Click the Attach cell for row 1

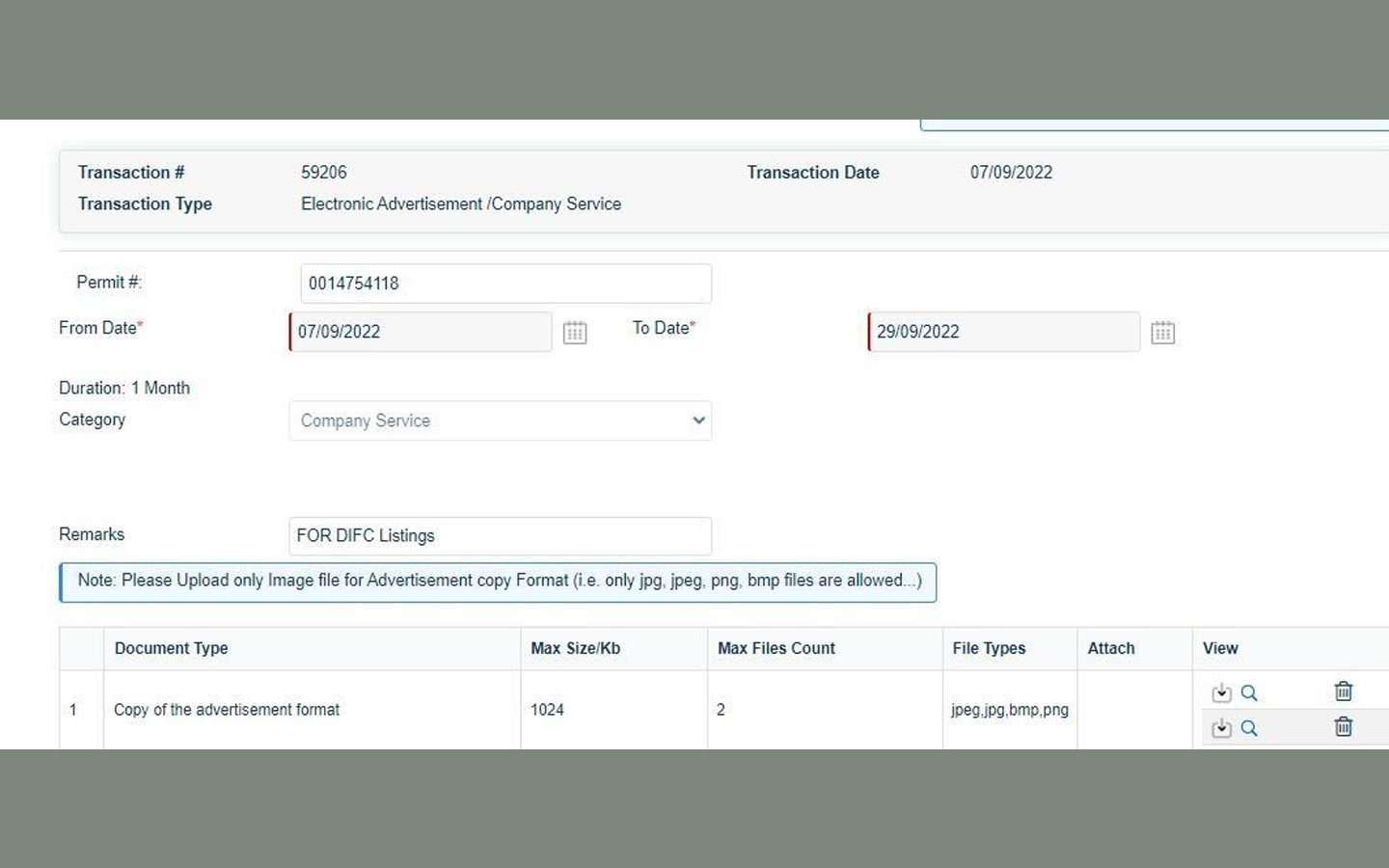[1134, 710]
